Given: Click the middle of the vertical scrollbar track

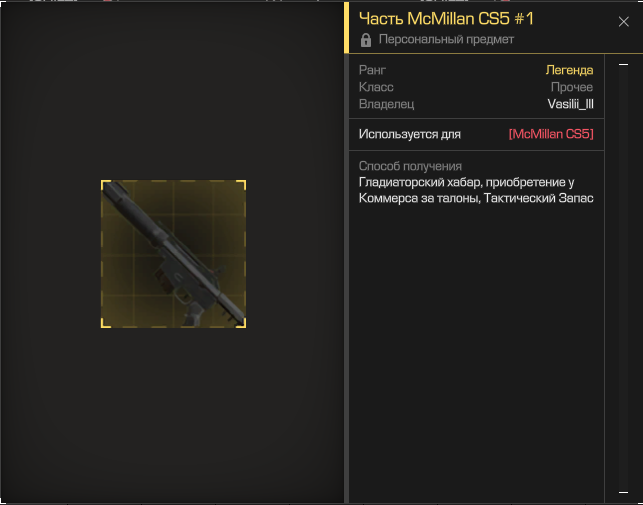Looking at the screenshot, I should coord(623,278).
